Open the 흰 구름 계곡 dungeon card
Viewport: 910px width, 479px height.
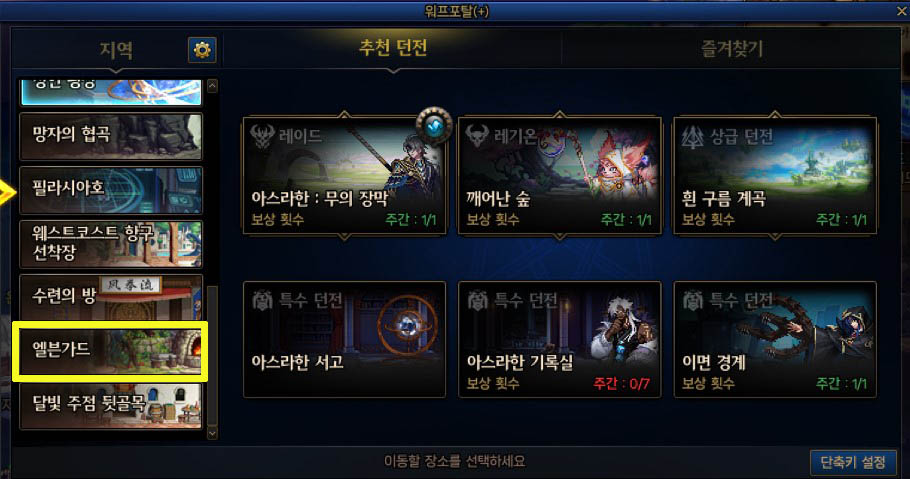[x=775, y=175]
